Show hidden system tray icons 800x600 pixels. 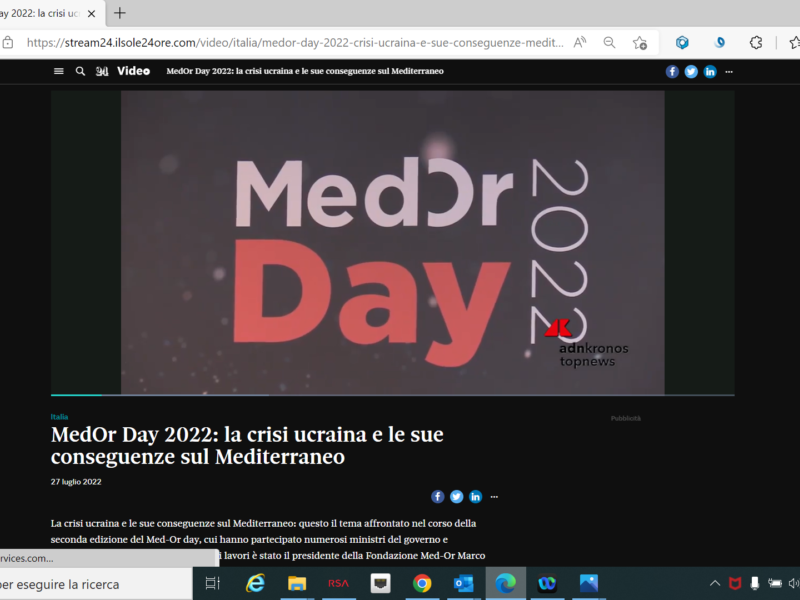click(715, 583)
